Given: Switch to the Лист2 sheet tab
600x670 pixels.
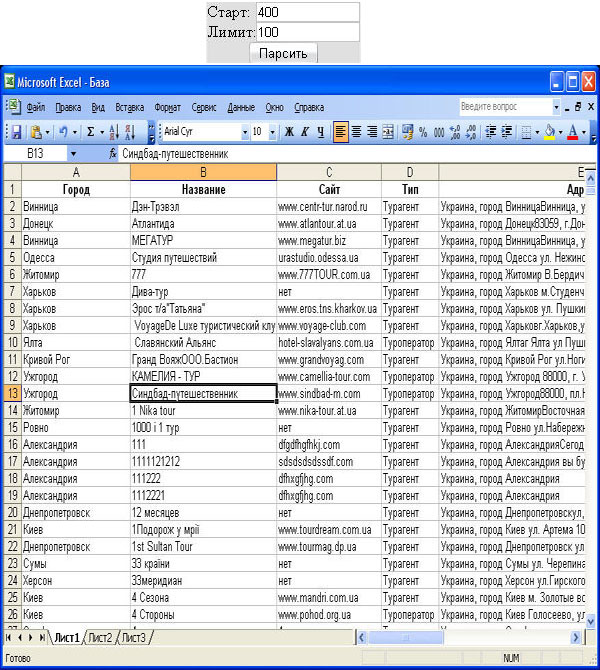Looking at the screenshot, I should [100, 637].
